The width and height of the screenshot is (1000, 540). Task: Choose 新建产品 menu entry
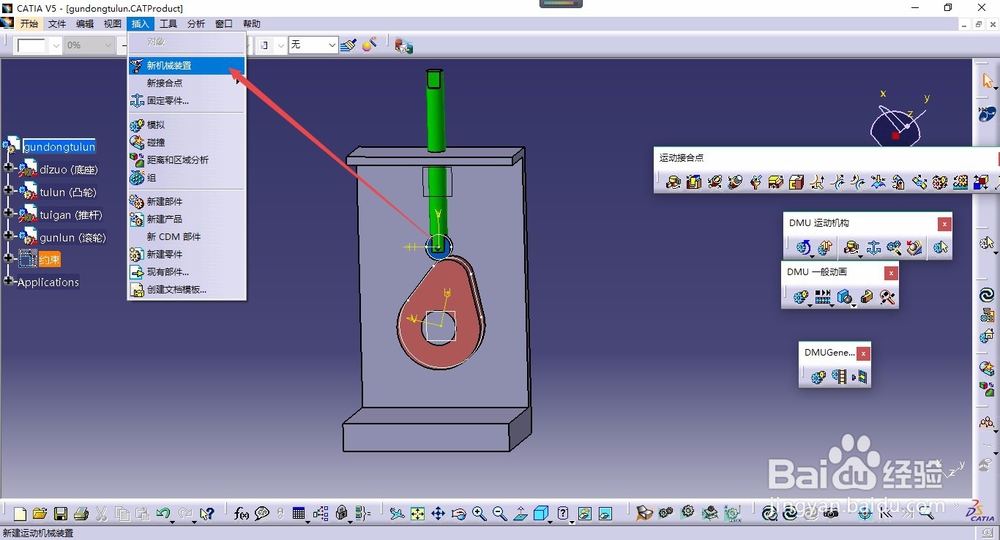pyautogui.click(x=186, y=219)
